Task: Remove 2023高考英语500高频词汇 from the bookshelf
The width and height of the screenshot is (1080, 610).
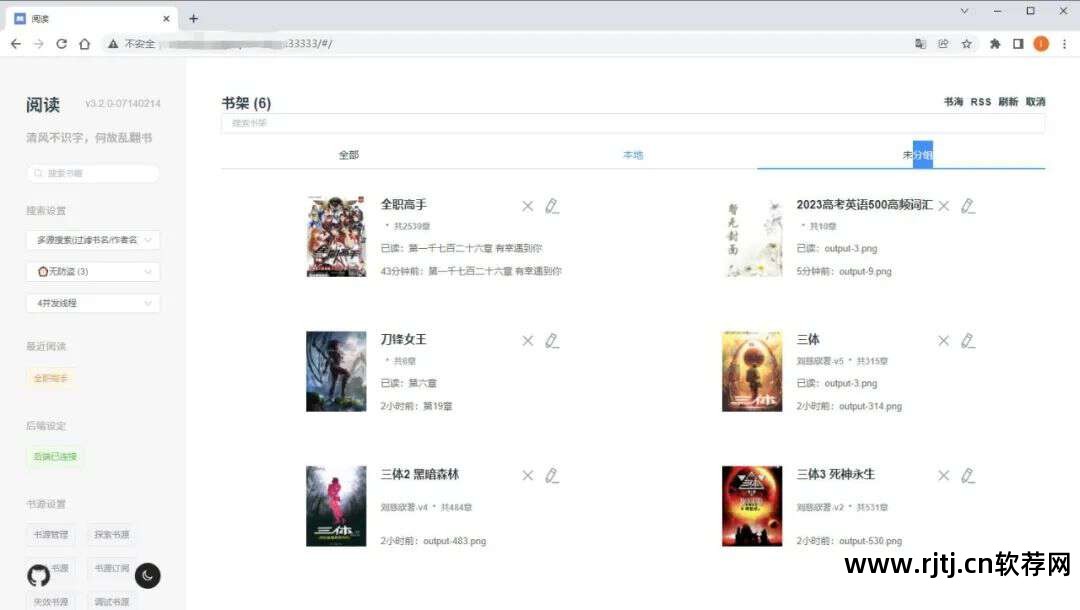Action: click(944, 206)
